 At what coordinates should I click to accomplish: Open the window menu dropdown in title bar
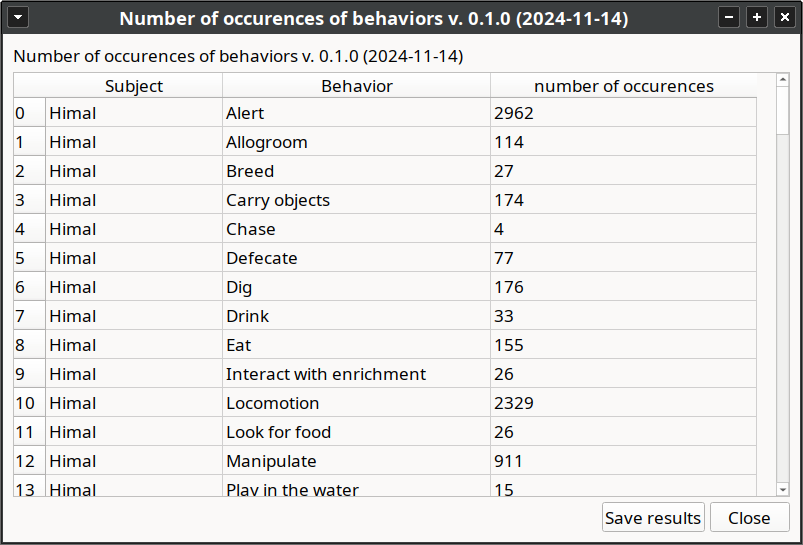(18, 17)
